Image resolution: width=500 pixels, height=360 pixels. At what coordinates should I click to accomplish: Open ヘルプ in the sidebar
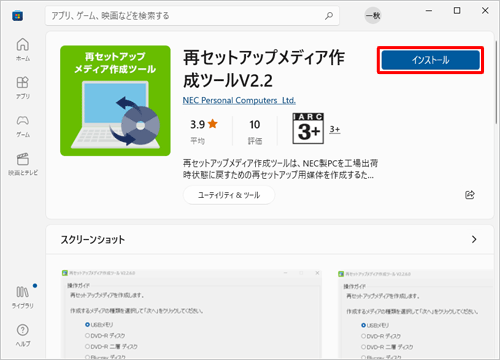pos(23,335)
